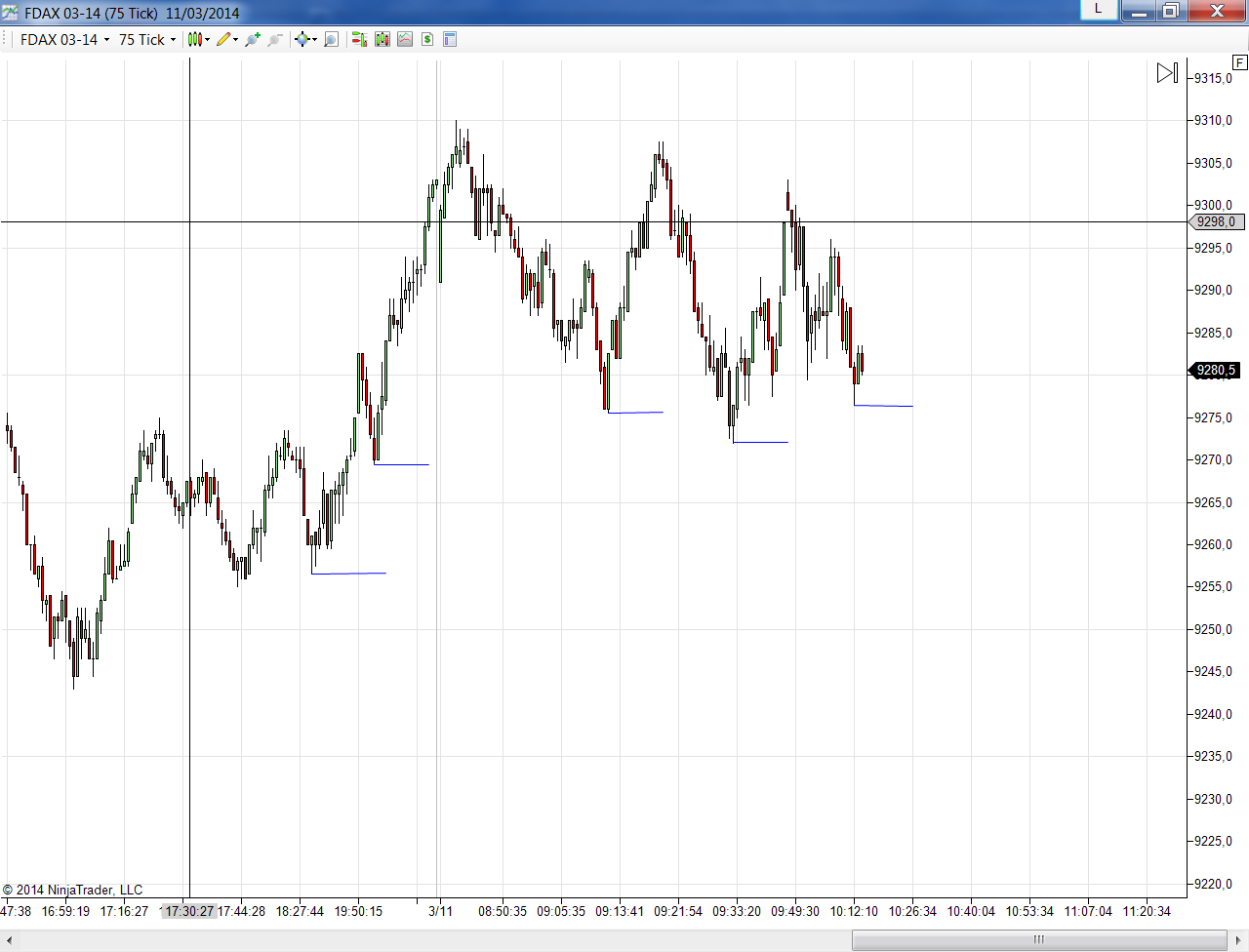The image size is (1249, 952).
Task: Minimize the FDAX chart window
Action: tap(1138, 11)
